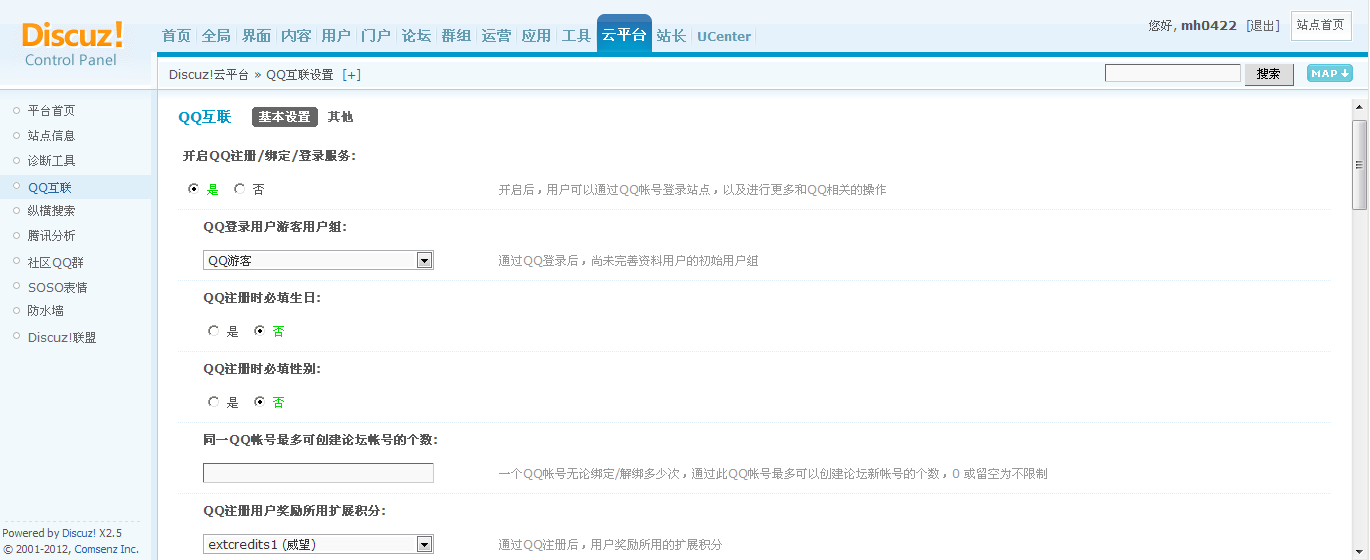Open the 用户 top menu
The width and height of the screenshot is (1370, 560).
point(336,36)
